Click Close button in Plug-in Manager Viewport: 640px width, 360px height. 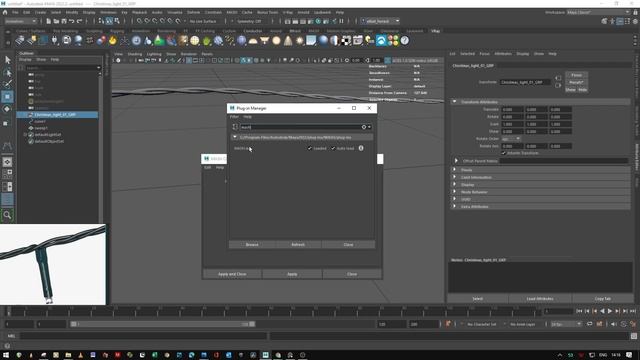[x=348, y=244]
